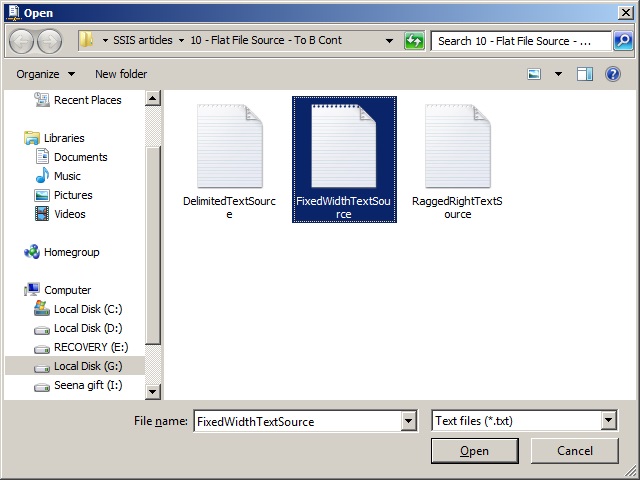Select the Pictures tree item label
Viewport: 640px width, 480px height.
coord(73,195)
